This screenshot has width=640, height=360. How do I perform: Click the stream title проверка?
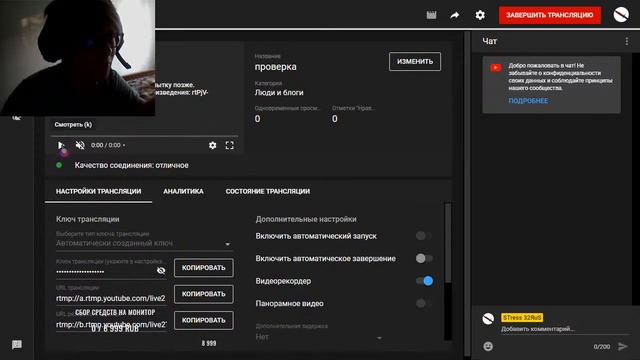(276, 67)
